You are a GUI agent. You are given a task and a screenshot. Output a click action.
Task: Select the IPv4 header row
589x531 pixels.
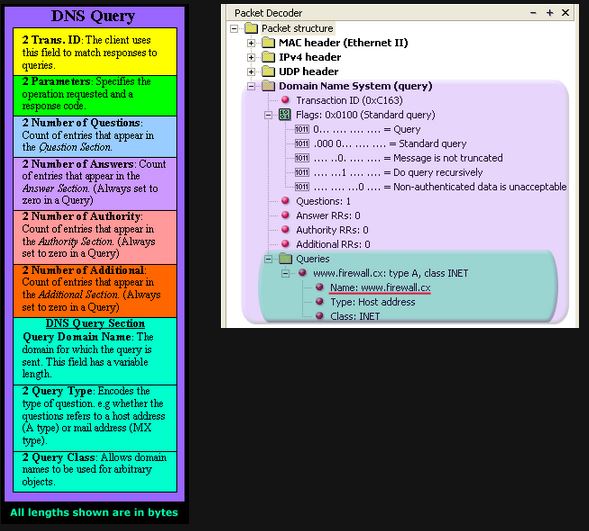point(310,57)
